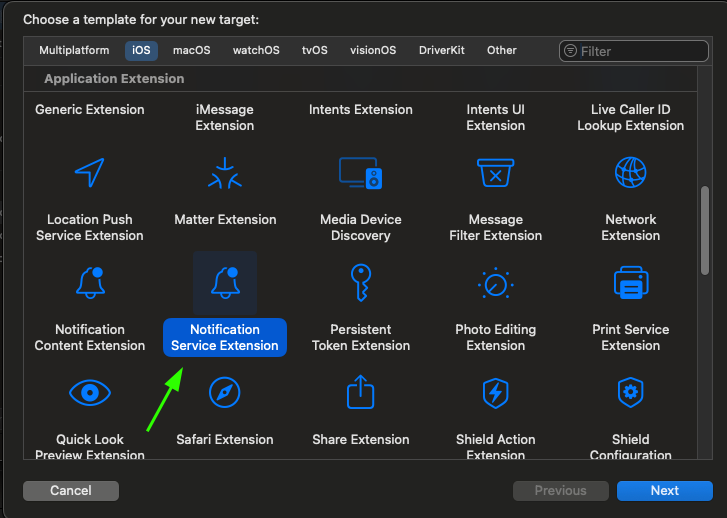Click the Application Extension section header

pos(114,78)
